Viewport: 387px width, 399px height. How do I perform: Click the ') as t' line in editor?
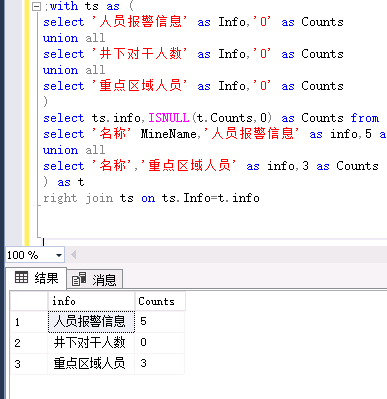64,182
